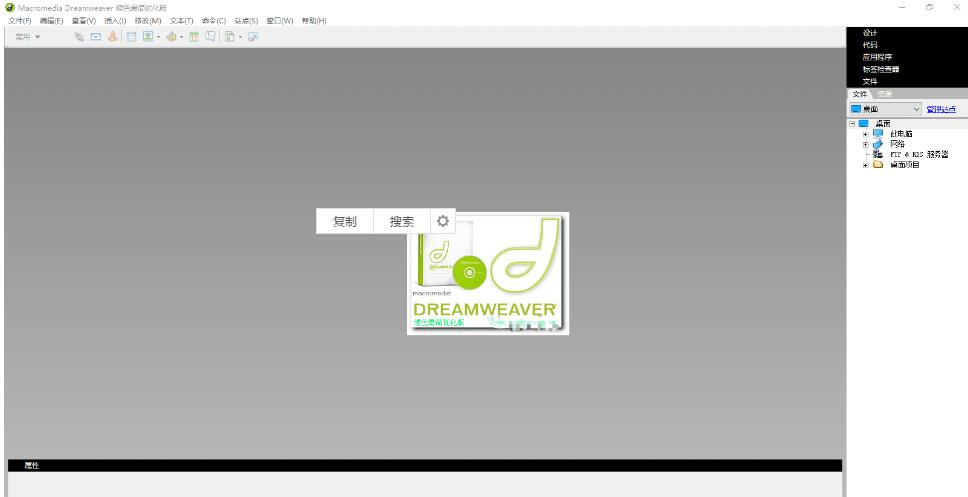Open the 帮助(H) menu
The height and width of the screenshot is (497, 968).
[x=314, y=20]
